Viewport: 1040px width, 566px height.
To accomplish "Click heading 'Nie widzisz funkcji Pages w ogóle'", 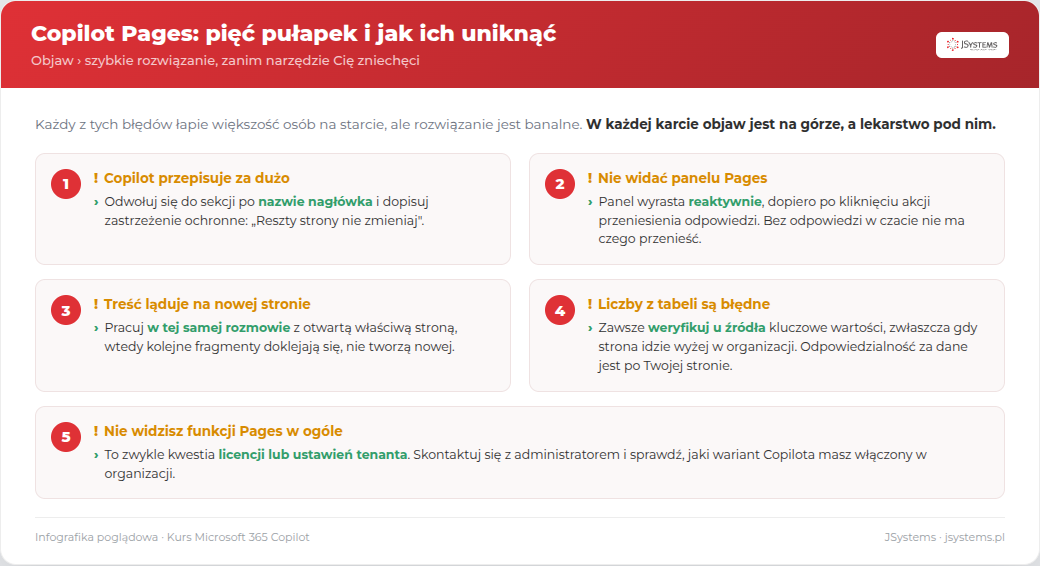I will 223,431.
